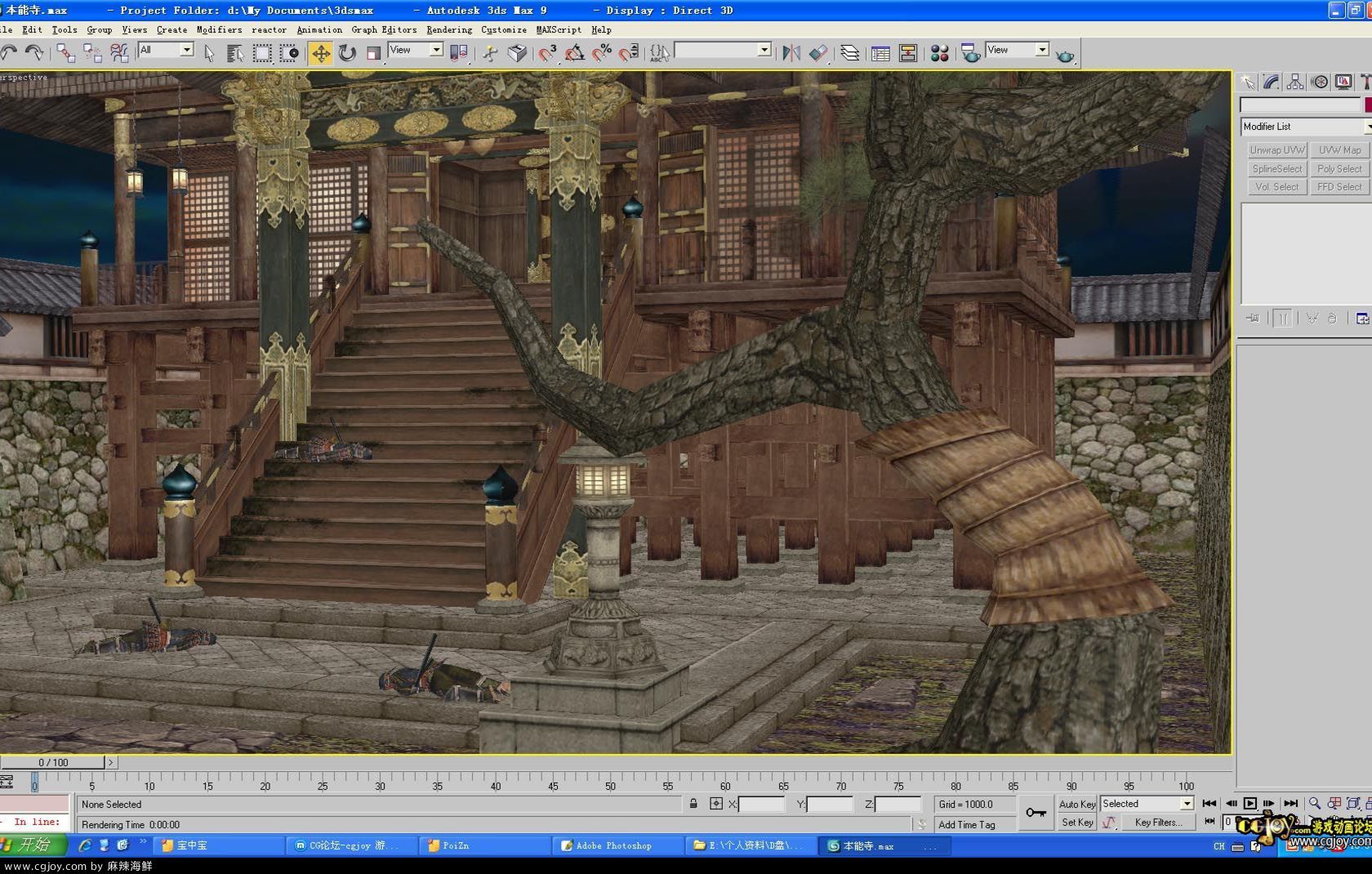Viewport: 1372px width, 874px height.
Task: Click the Undo arrow icon
Action: pos(8,53)
